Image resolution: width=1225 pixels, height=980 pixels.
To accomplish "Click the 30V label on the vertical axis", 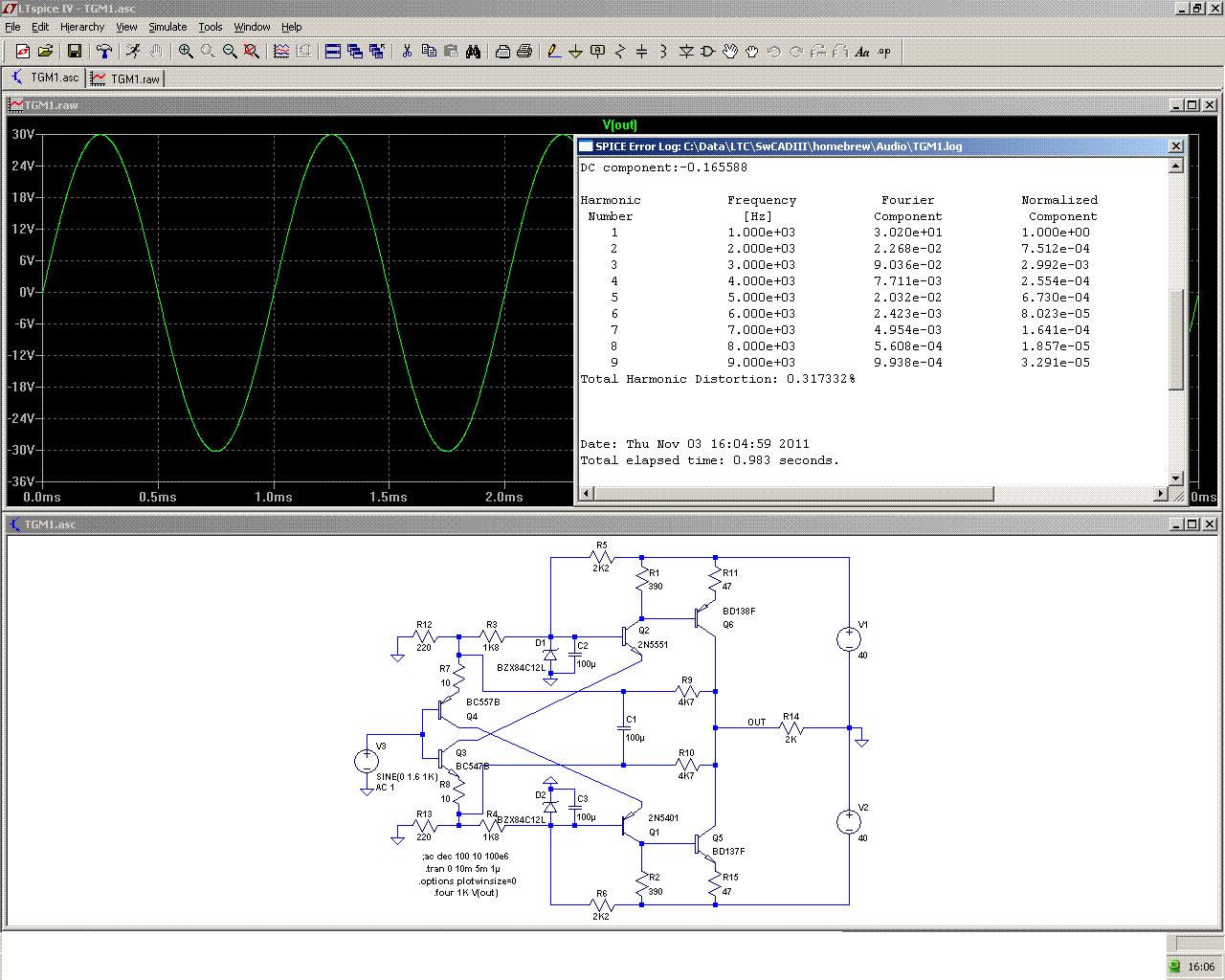I will (x=23, y=134).
